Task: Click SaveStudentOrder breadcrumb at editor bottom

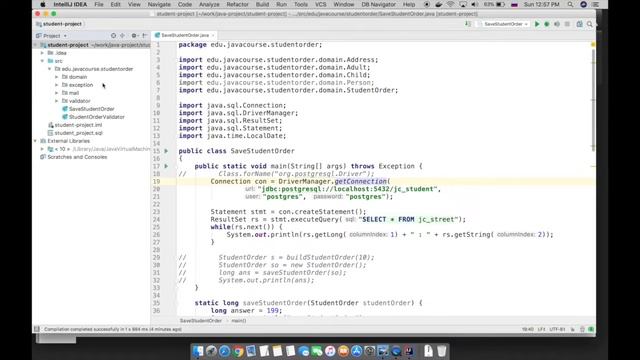Action: pyautogui.click(x=201, y=321)
